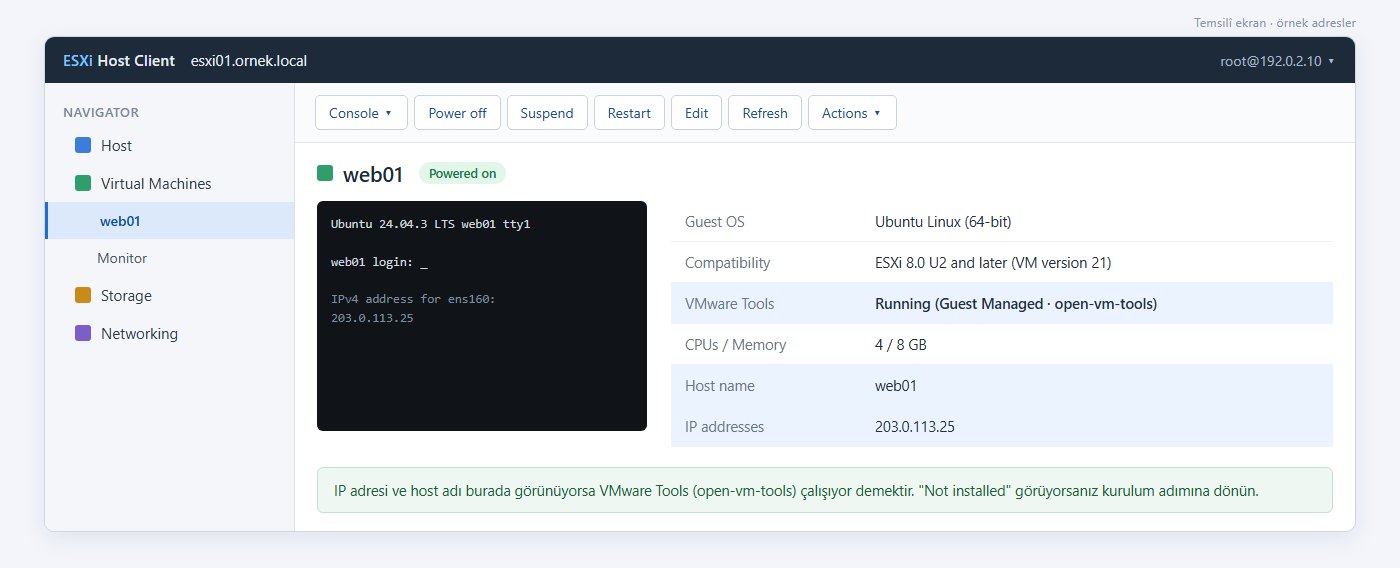Click the Guest OS label

point(715,222)
